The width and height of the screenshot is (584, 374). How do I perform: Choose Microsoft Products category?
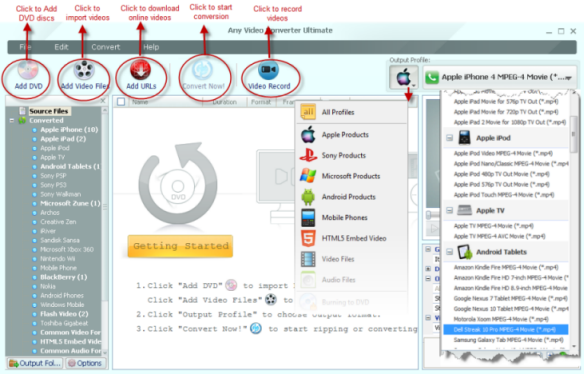pos(352,176)
